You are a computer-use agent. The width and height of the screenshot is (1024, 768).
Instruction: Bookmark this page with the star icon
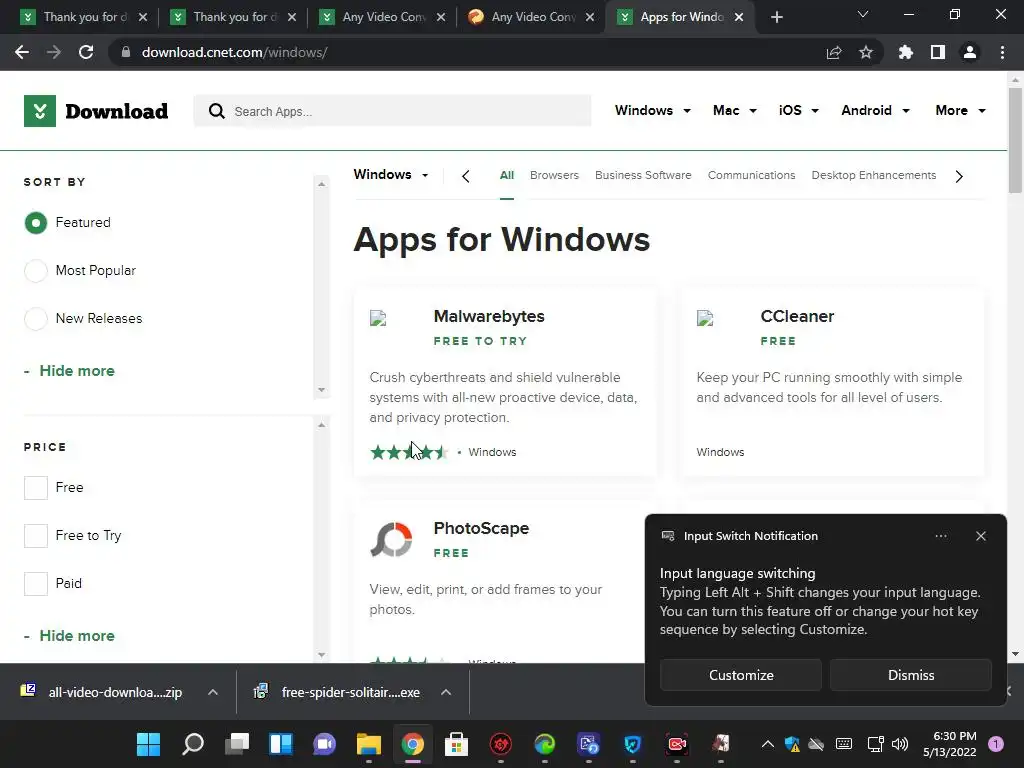(x=866, y=52)
